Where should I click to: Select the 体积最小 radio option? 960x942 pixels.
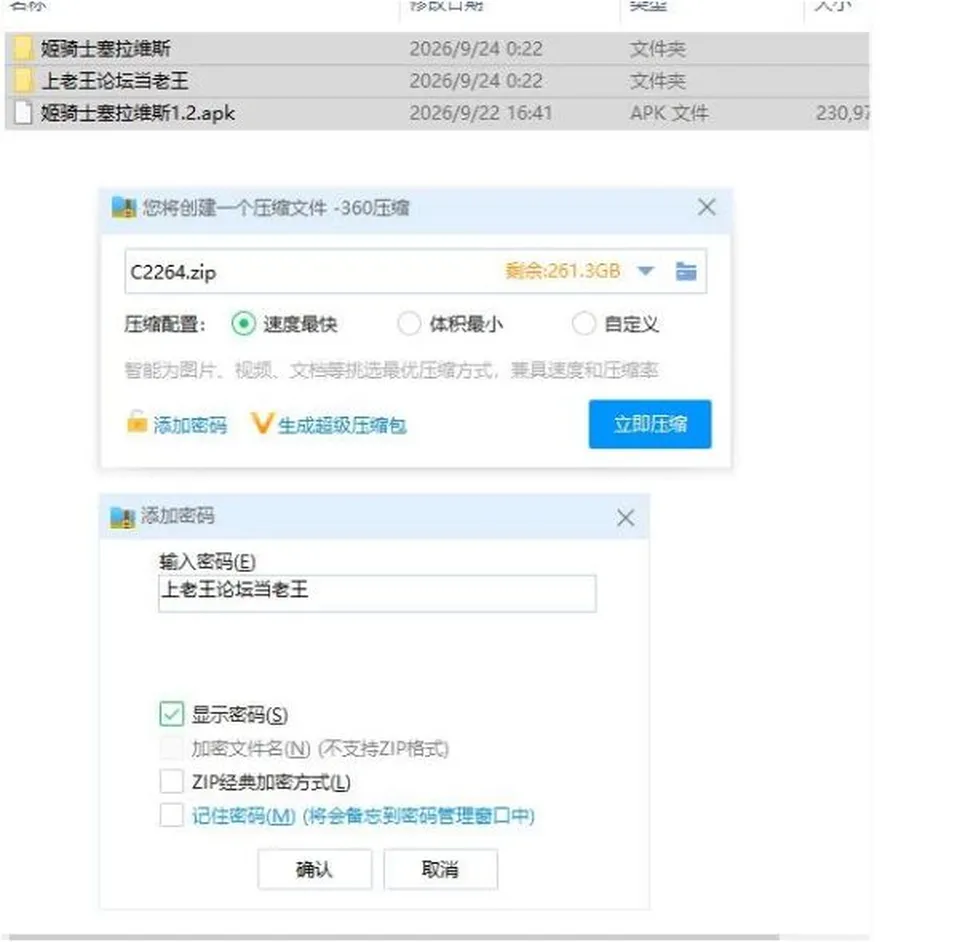409,323
